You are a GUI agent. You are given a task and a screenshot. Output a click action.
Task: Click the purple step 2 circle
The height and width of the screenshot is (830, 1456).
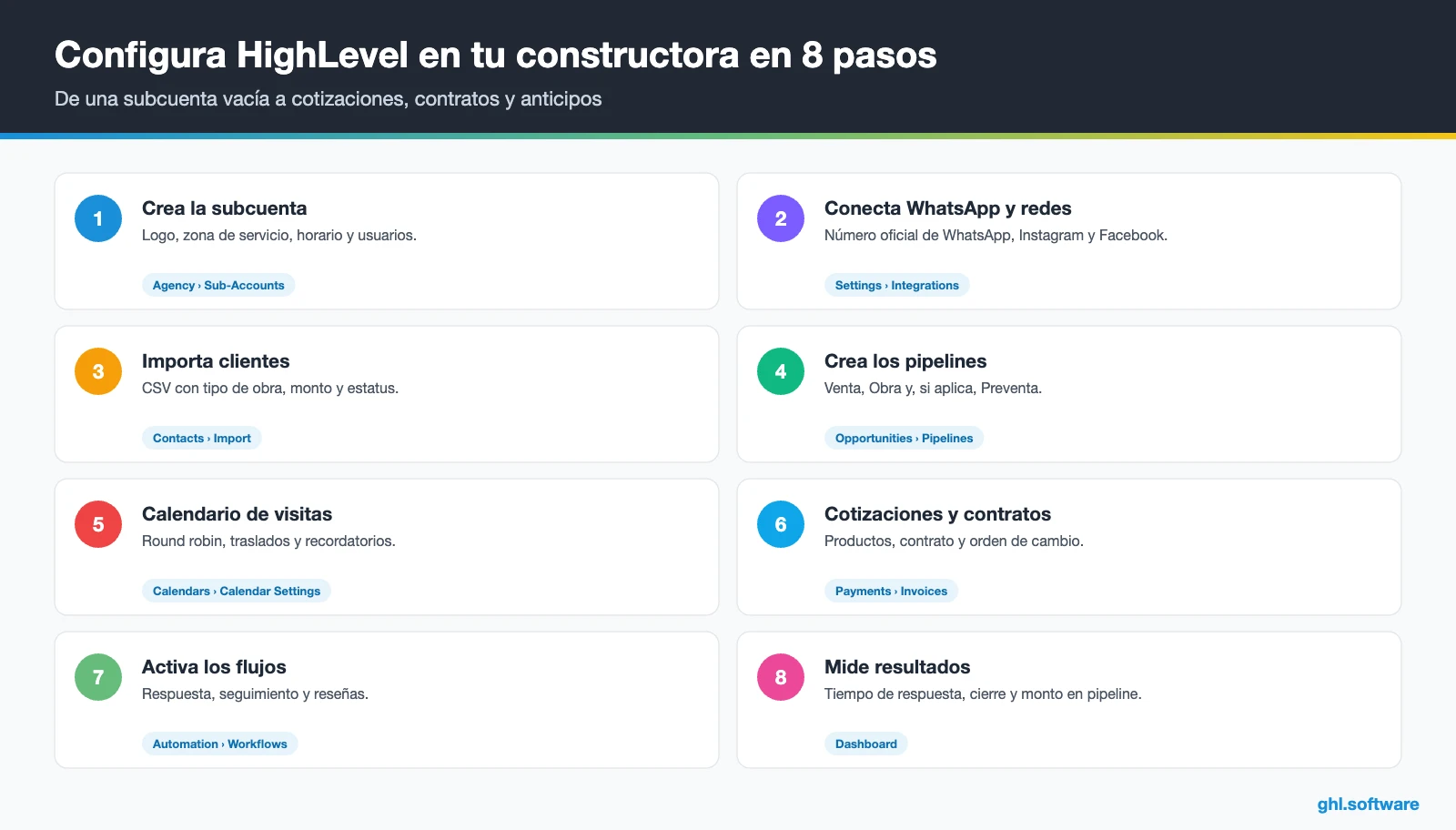[x=781, y=218]
